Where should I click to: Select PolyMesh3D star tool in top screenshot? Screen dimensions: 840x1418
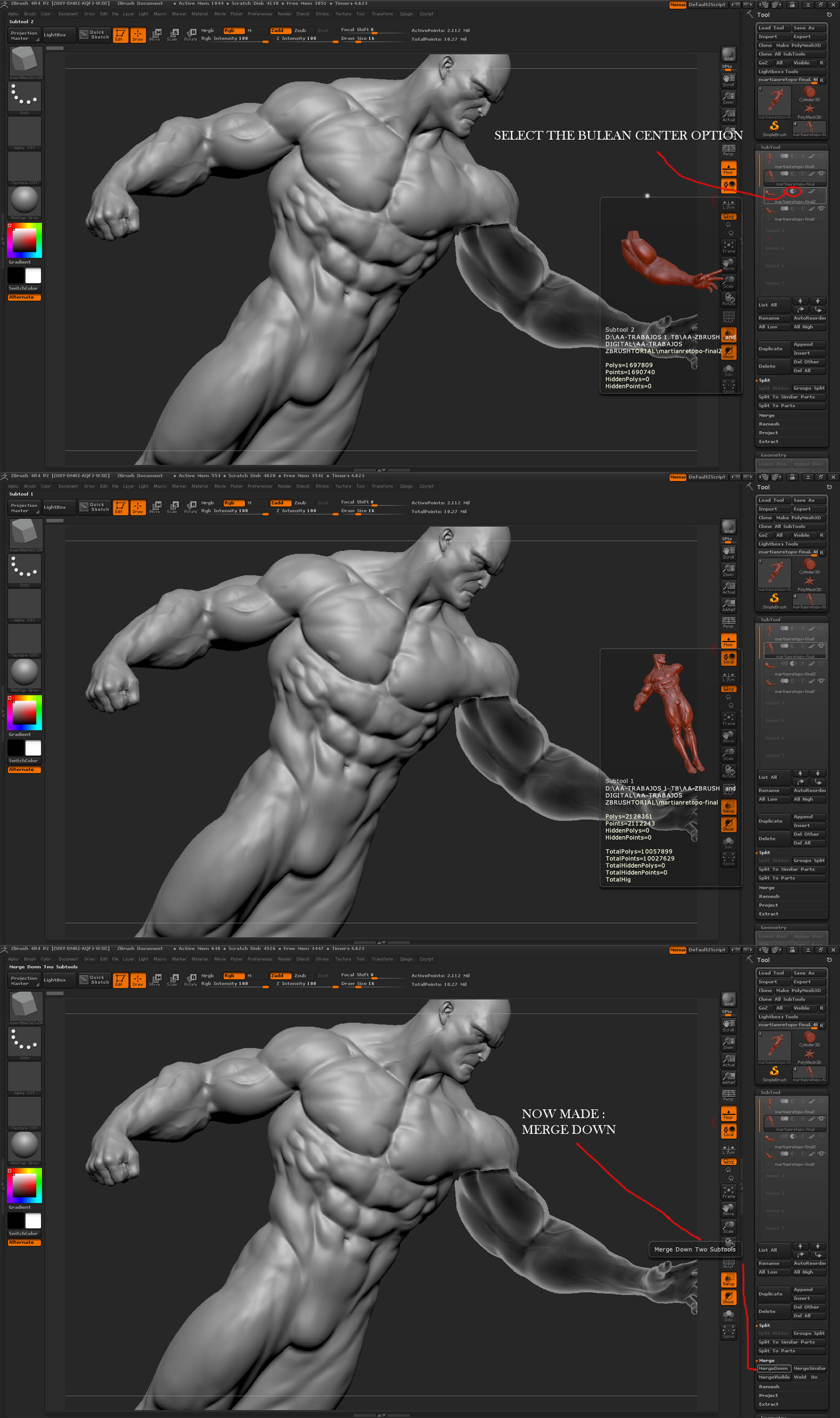click(x=810, y=111)
